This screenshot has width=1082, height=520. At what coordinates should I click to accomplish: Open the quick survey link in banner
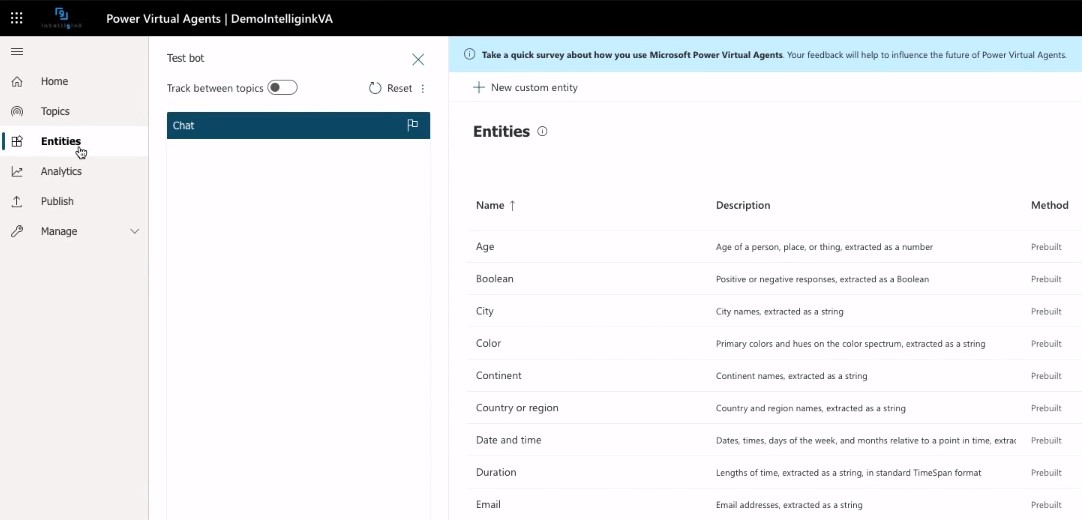(632, 54)
